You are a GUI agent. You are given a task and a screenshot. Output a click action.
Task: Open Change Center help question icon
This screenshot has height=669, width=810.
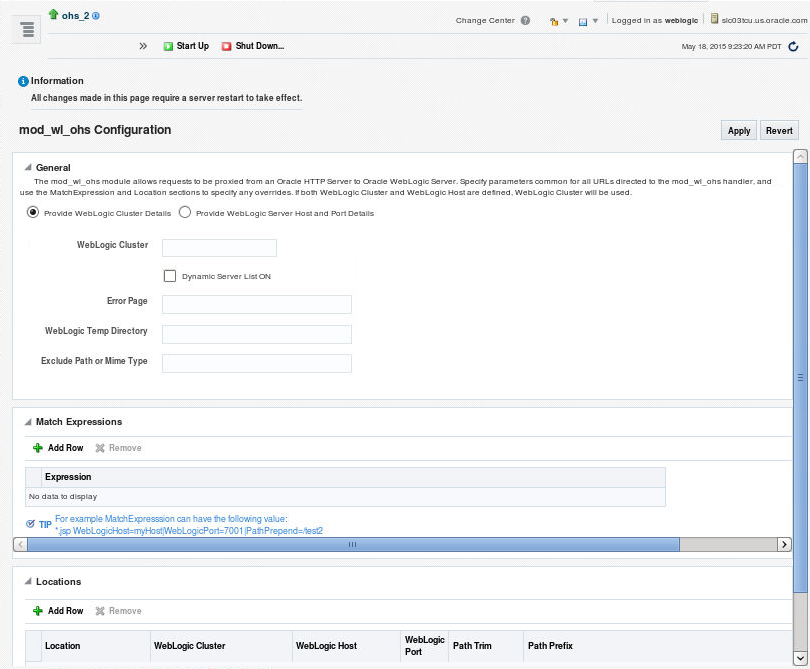click(525, 21)
